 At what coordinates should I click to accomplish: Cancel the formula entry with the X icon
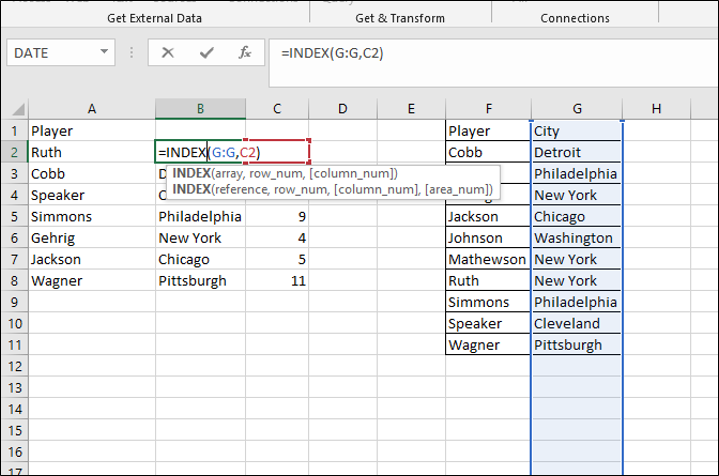coord(168,53)
